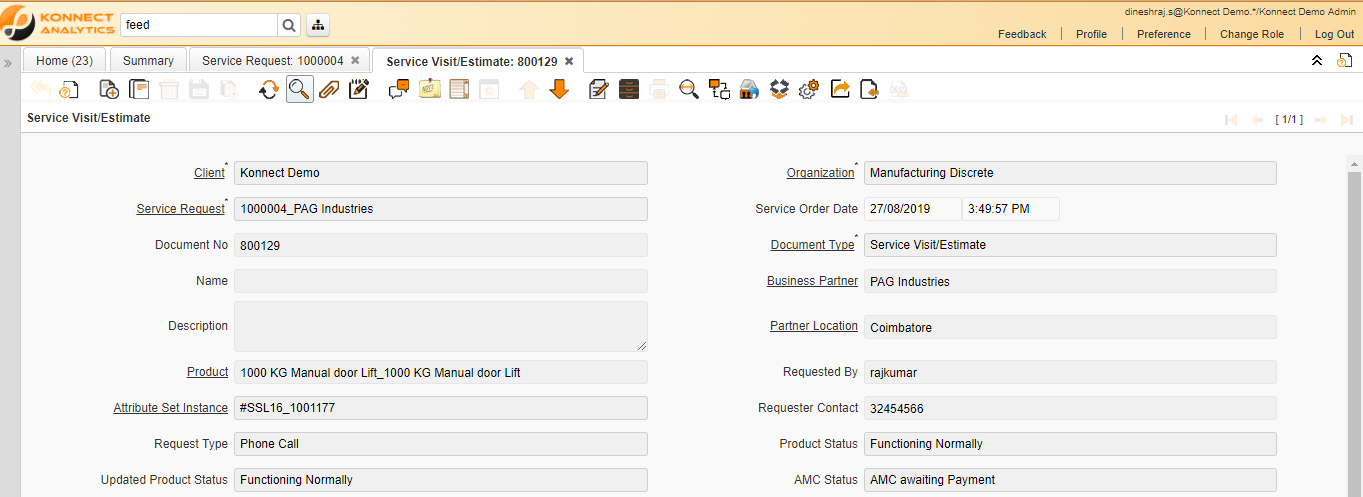This screenshot has height=497, width=1363.
Task: Click the Copy Record toolbar icon
Action: (x=138, y=89)
